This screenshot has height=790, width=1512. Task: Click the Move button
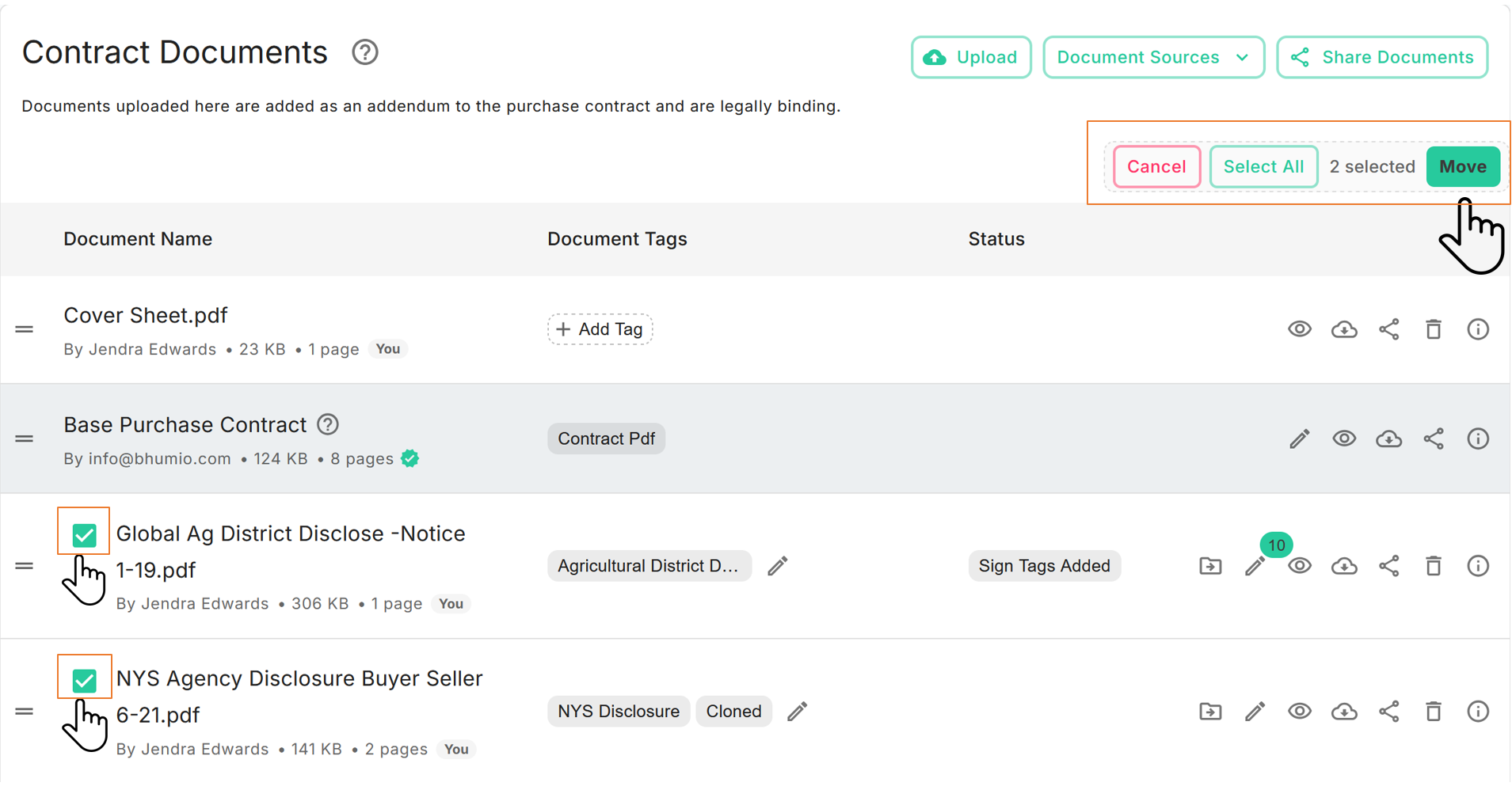(x=1462, y=166)
